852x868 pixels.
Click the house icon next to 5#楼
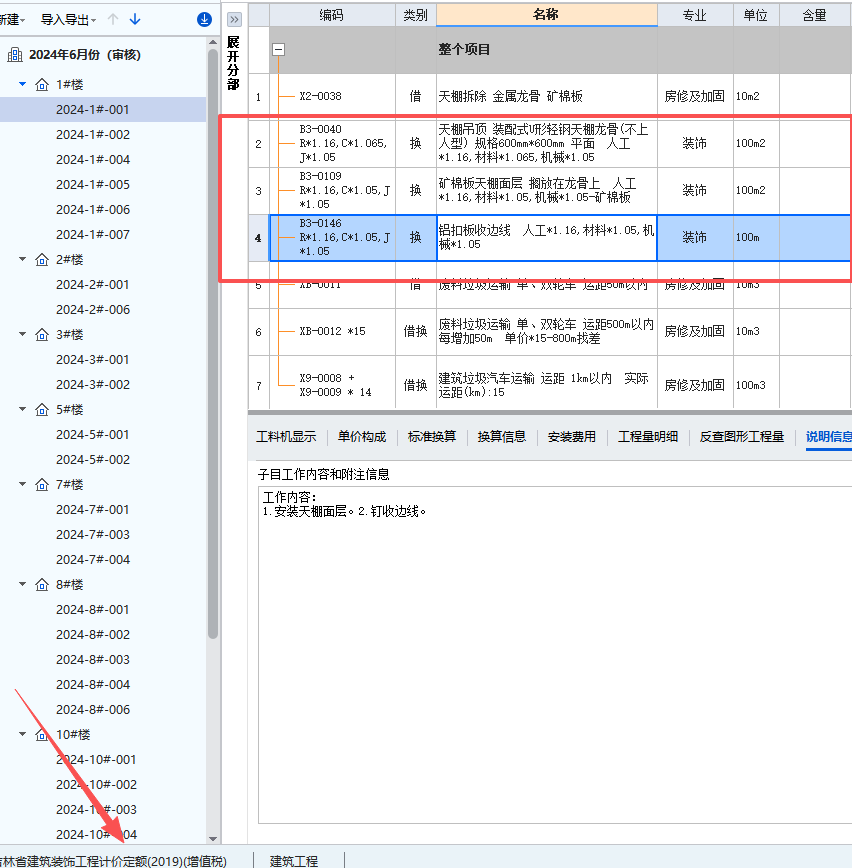pos(42,409)
